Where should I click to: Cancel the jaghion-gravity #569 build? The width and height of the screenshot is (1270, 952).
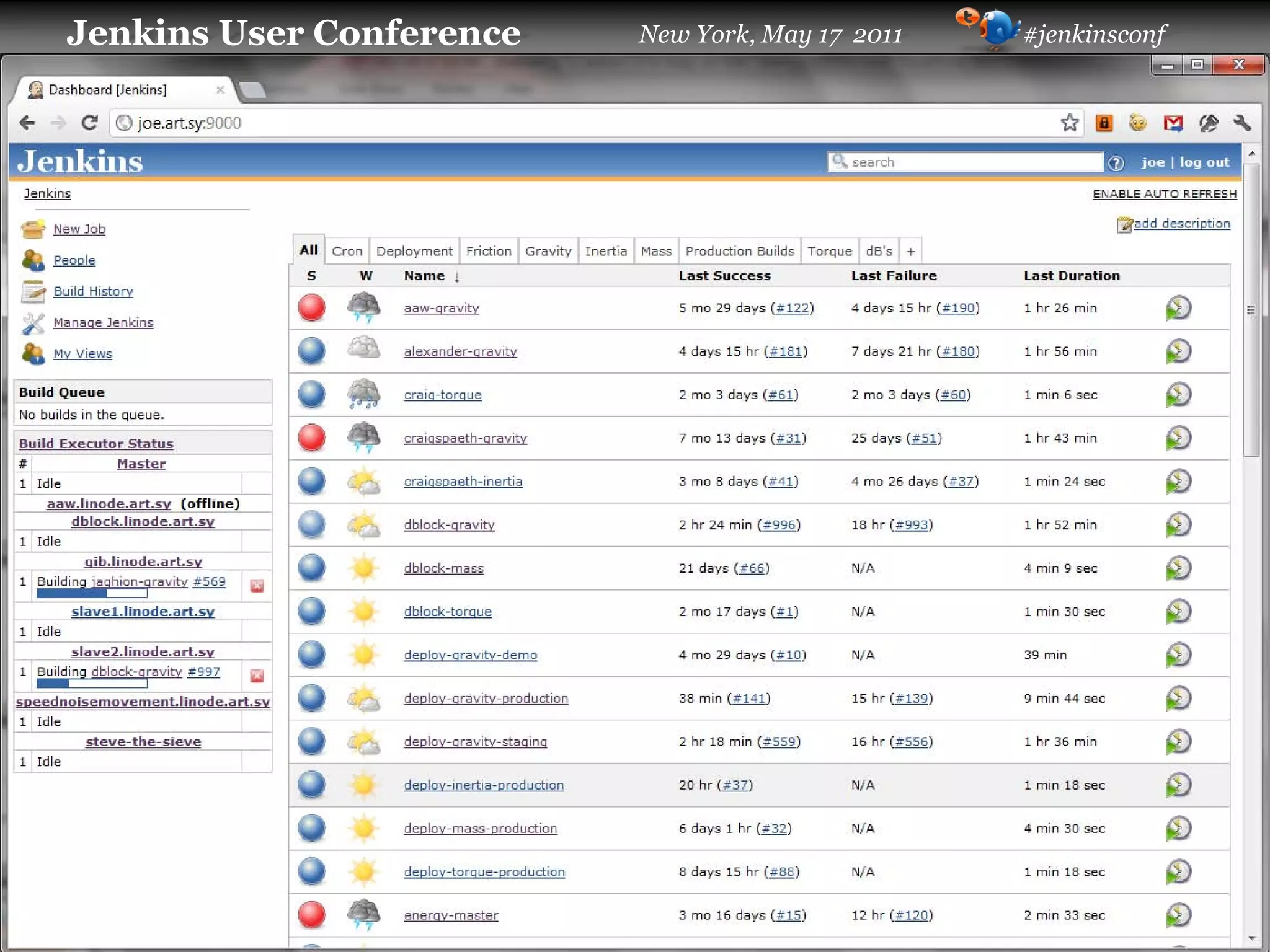tap(257, 586)
